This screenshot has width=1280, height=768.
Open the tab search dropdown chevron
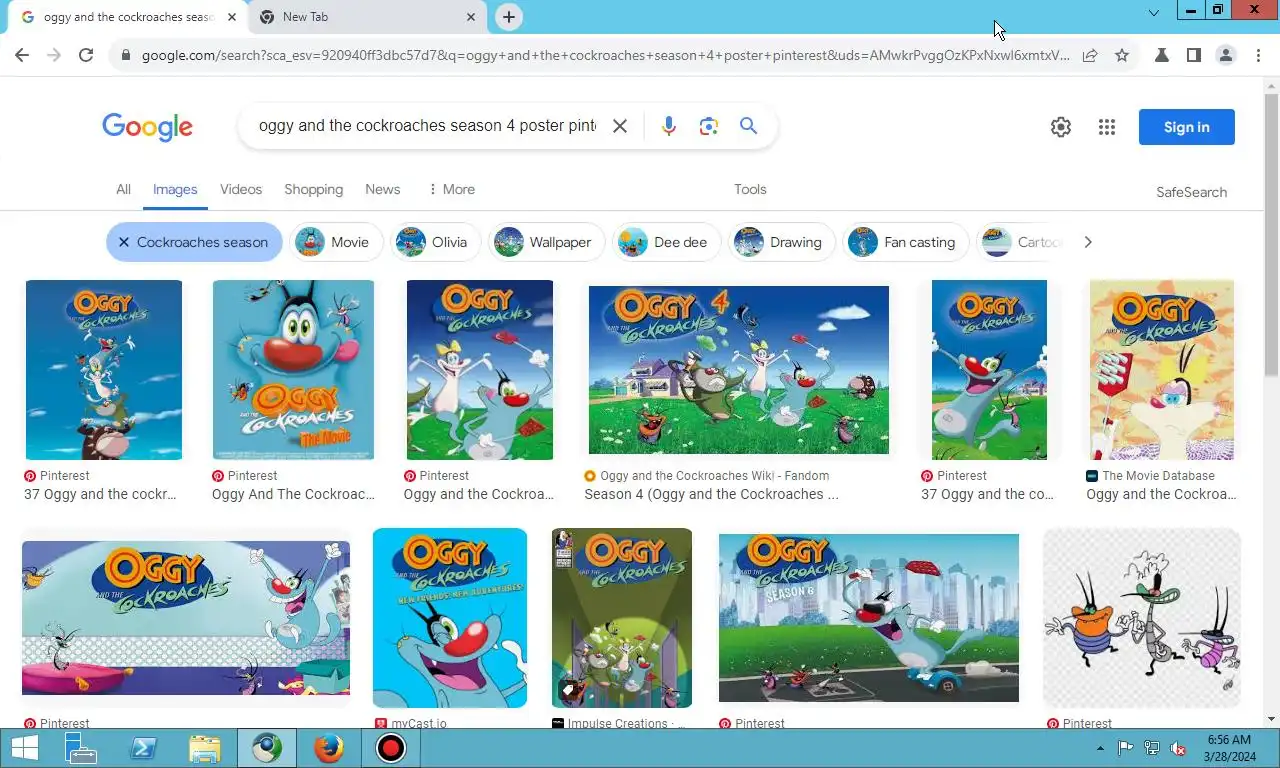click(x=1153, y=13)
